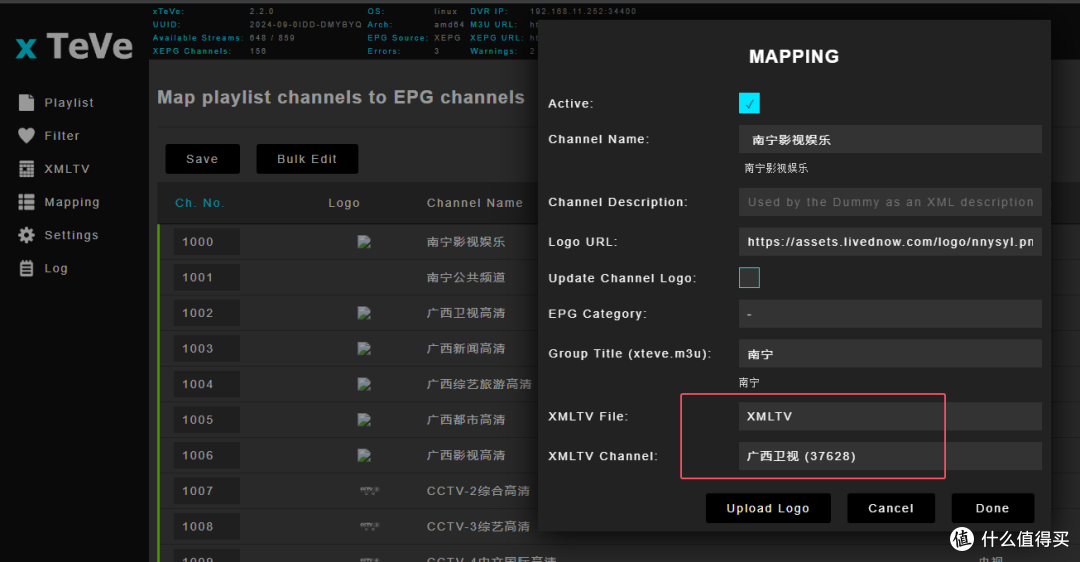Click the Logo URL input field
Screen dimensions: 1080x562
[890, 242]
